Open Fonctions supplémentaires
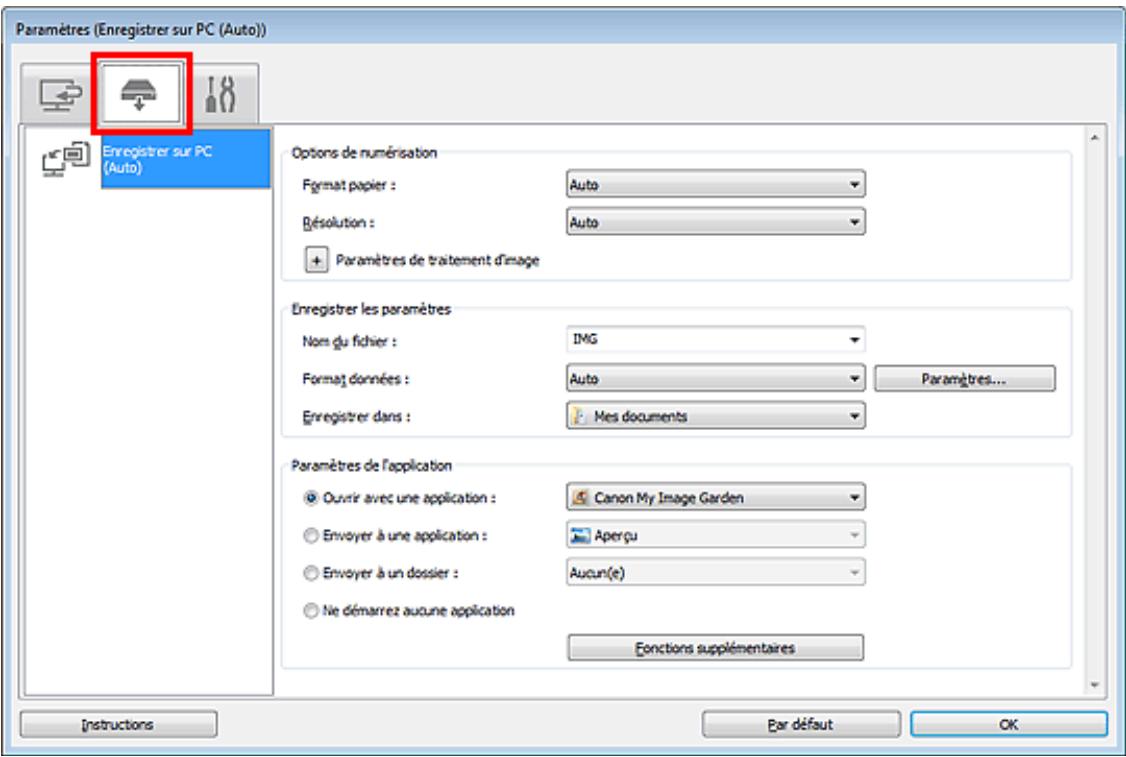This screenshot has width=1126, height=757. tap(715, 649)
